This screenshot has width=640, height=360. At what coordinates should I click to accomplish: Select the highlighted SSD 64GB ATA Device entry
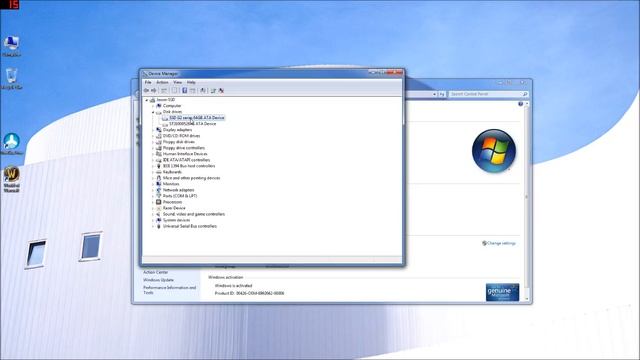point(197,118)
